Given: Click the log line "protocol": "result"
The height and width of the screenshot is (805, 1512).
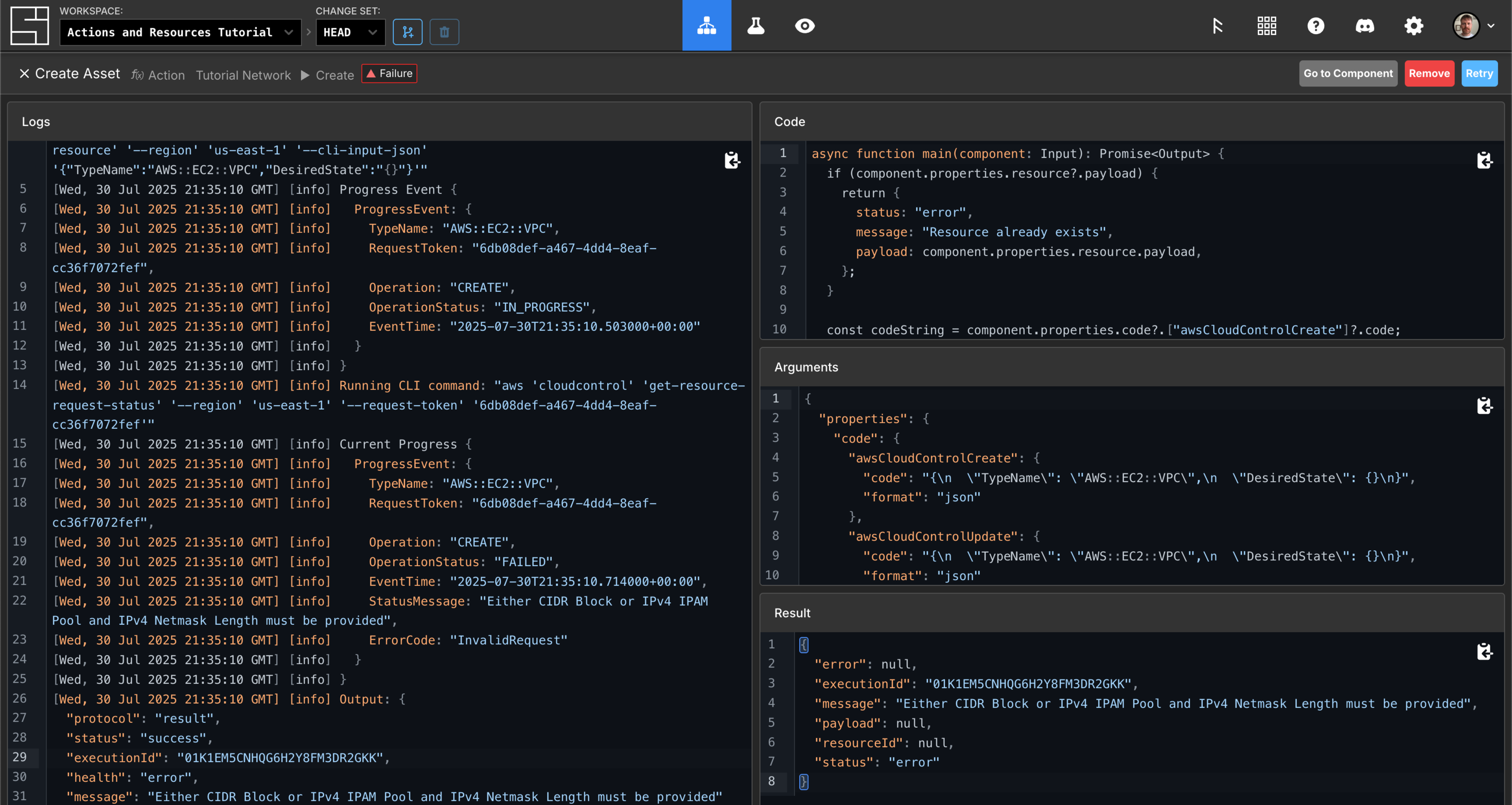Looking at the screenshot, I should (x=143, y=719).
